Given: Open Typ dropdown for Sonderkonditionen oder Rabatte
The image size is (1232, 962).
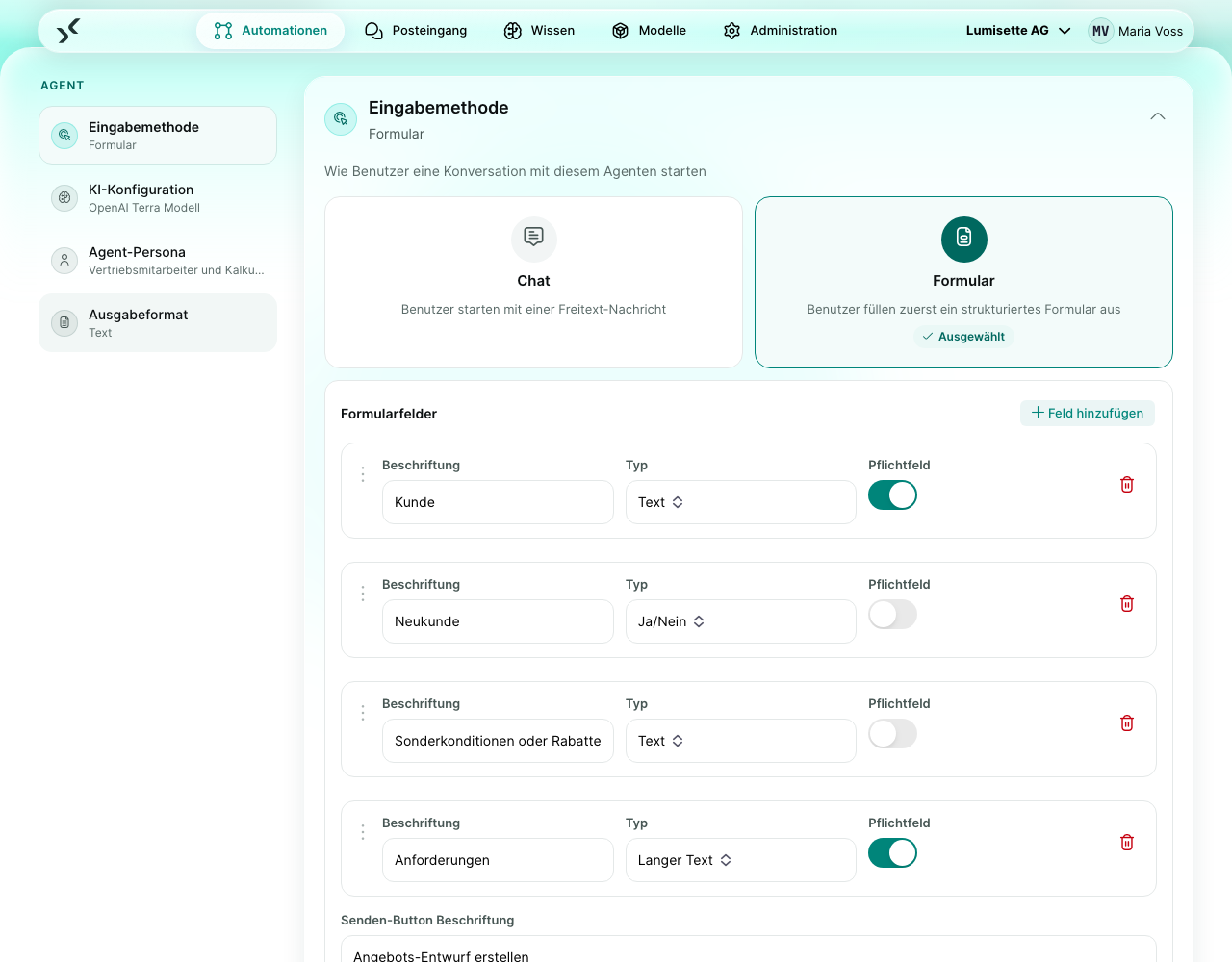Looking at the screenshot, I should click(x=741, y=741).
